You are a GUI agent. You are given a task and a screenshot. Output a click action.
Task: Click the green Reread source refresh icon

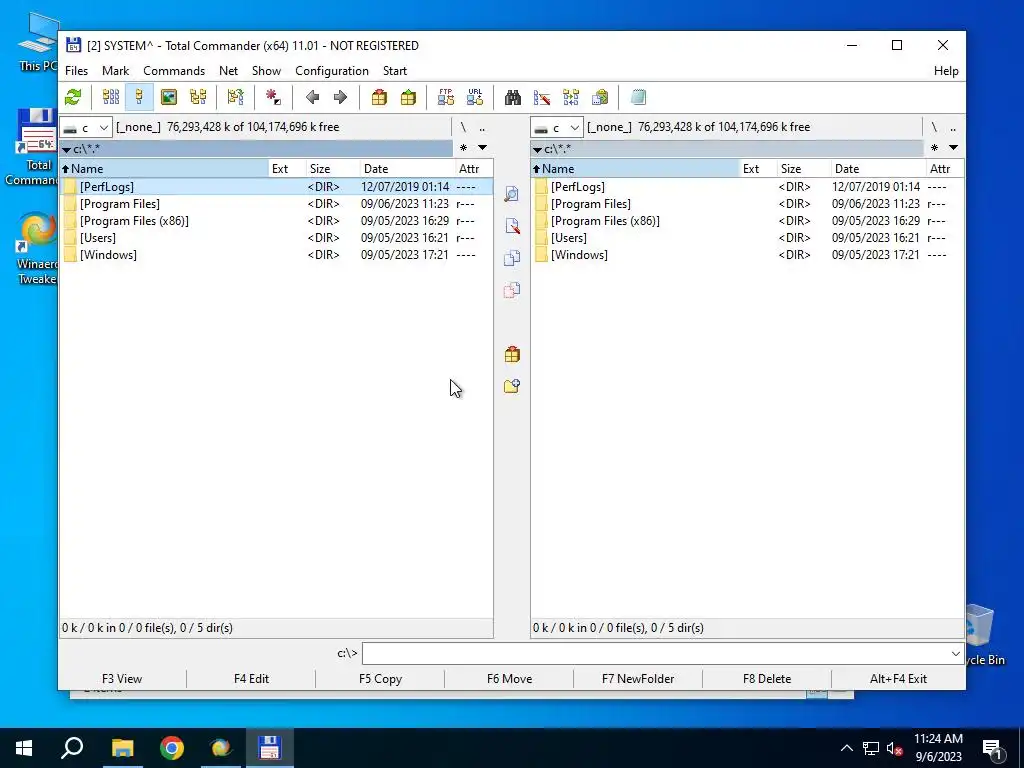pos(73,97)
